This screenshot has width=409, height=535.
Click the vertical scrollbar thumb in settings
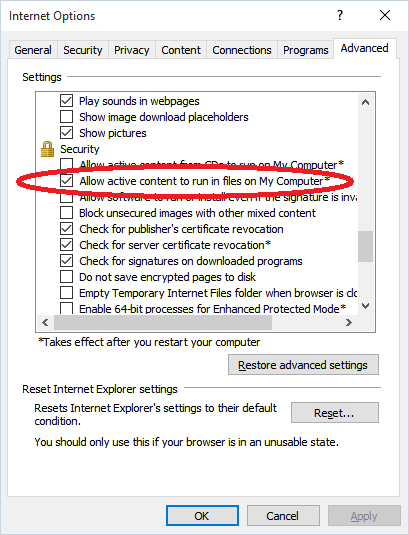365,246
